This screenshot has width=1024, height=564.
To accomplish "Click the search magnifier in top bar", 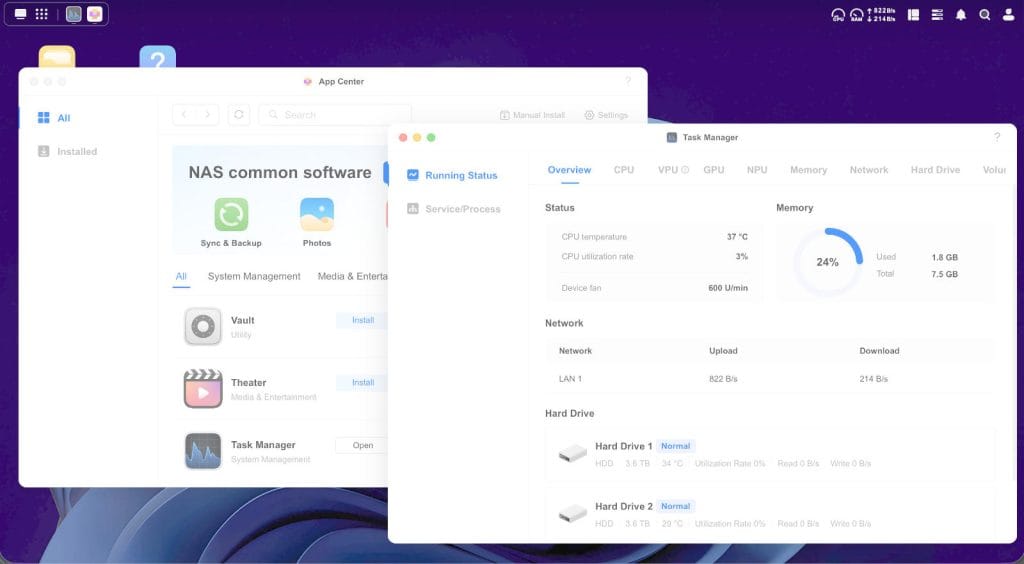I will point(985,15).
